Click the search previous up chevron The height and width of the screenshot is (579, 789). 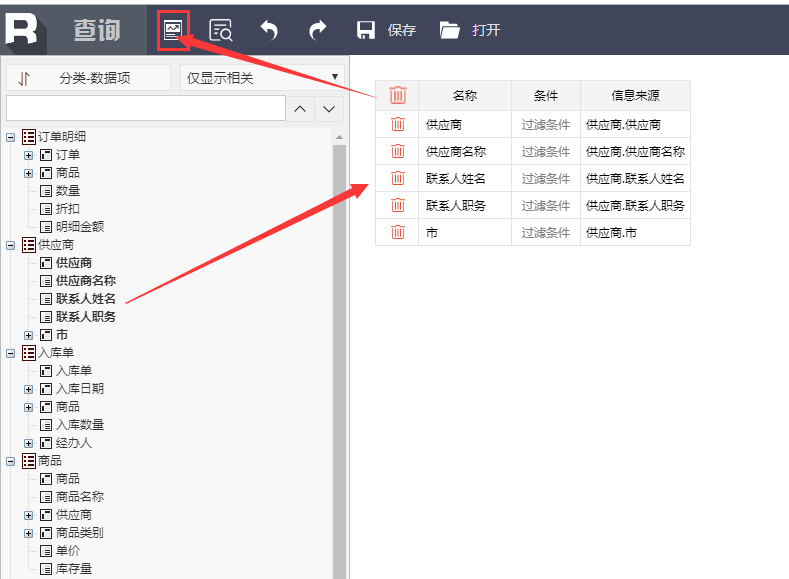pos(300,109)
